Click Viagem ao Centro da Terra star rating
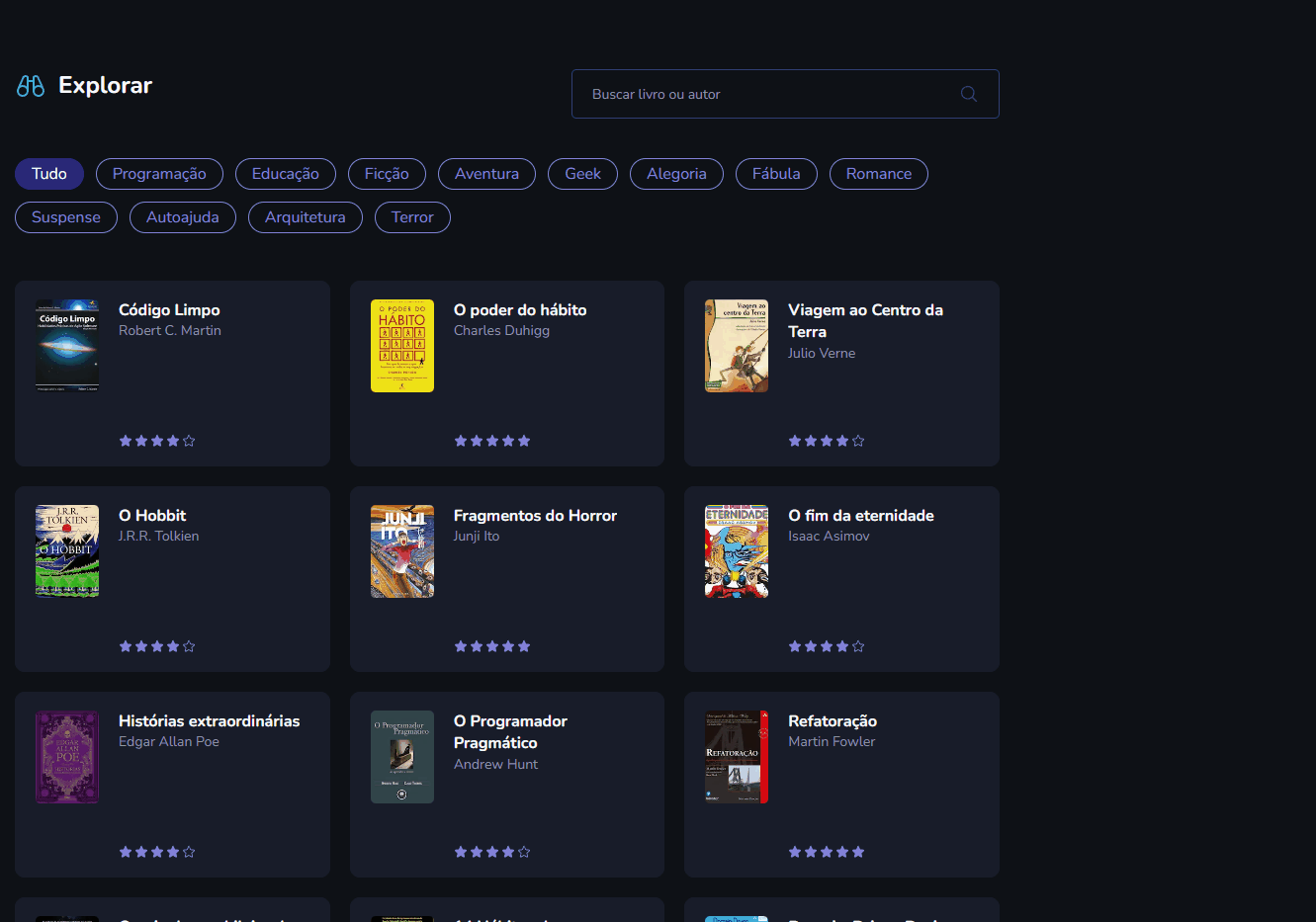 [827, 441]
